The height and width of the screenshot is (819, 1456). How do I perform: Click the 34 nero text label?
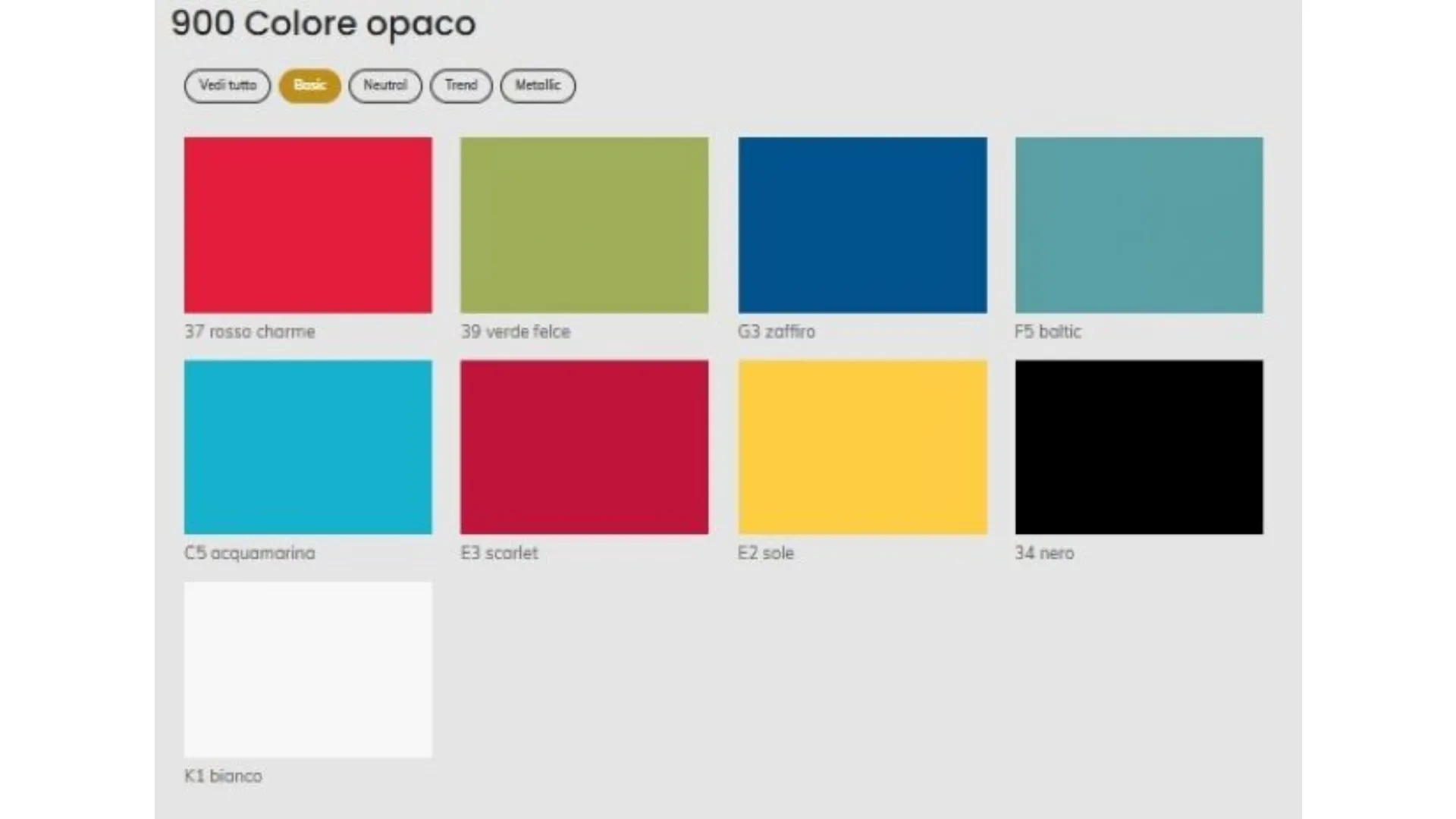[x=1044, y=553]
